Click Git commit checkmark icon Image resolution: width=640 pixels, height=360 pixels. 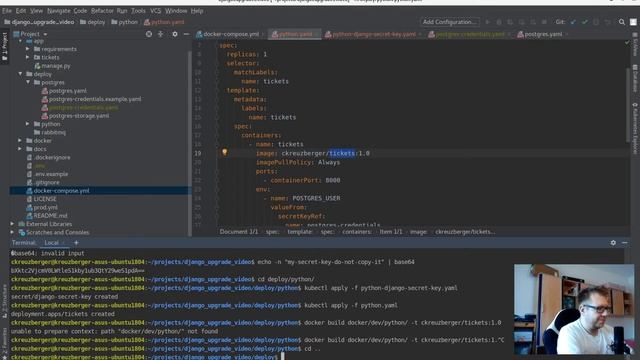(585, 22)
